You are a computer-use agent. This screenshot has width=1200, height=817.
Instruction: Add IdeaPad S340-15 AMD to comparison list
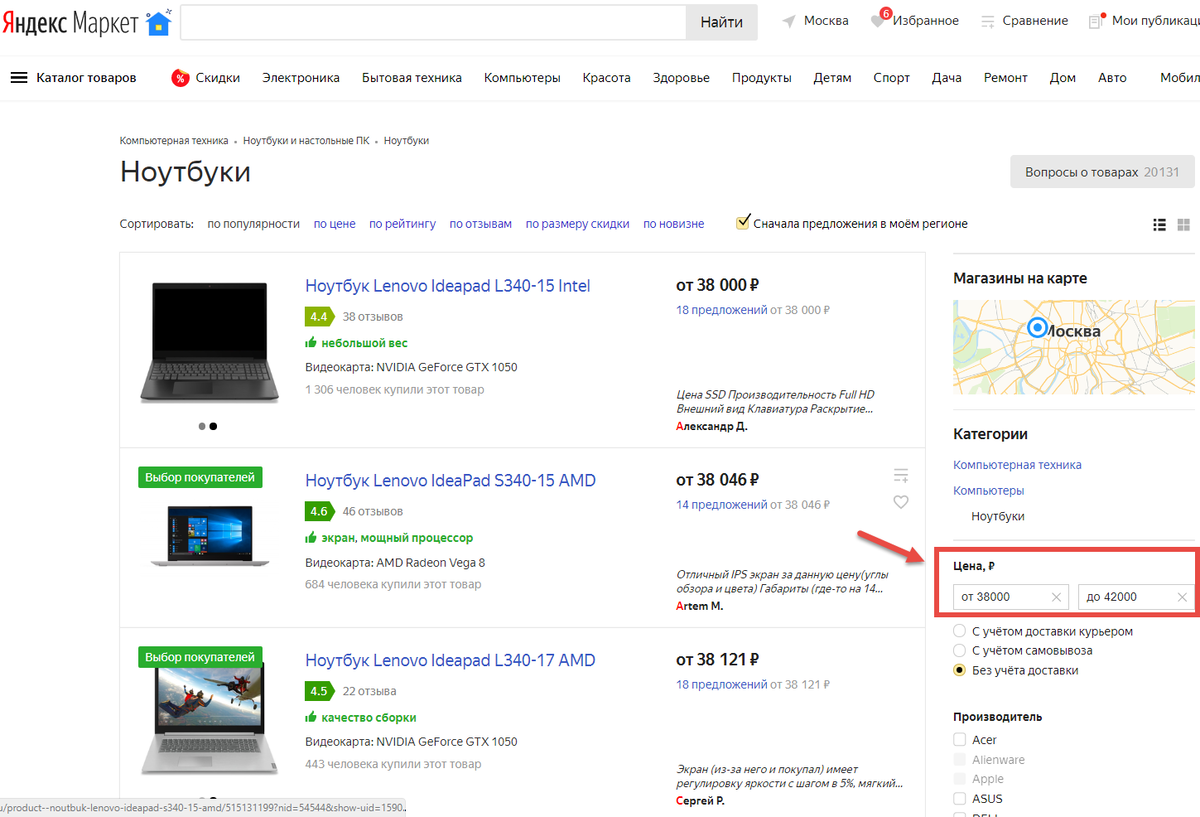(x=901, y=475)
